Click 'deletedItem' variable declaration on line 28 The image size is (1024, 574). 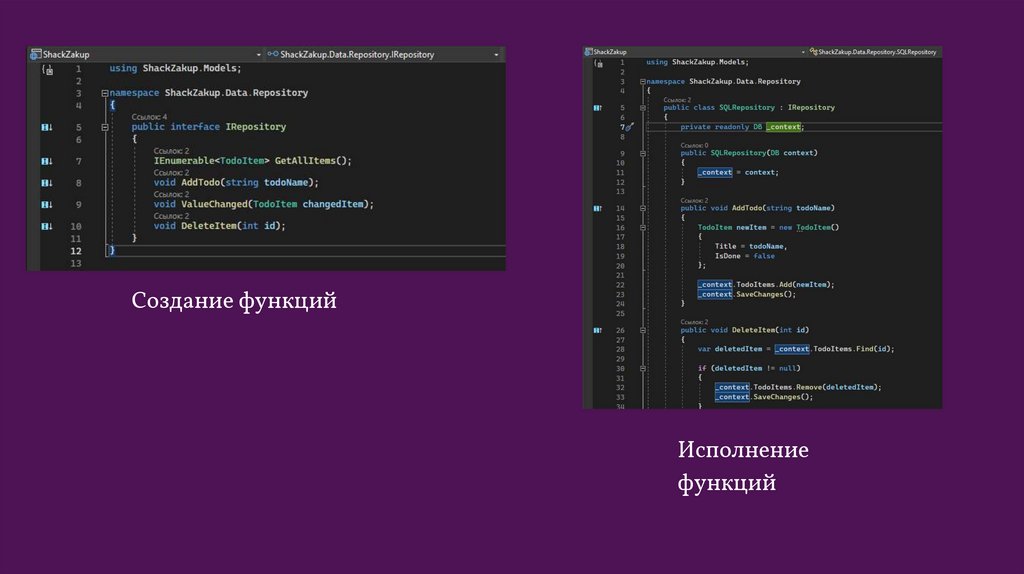[738, 349]
